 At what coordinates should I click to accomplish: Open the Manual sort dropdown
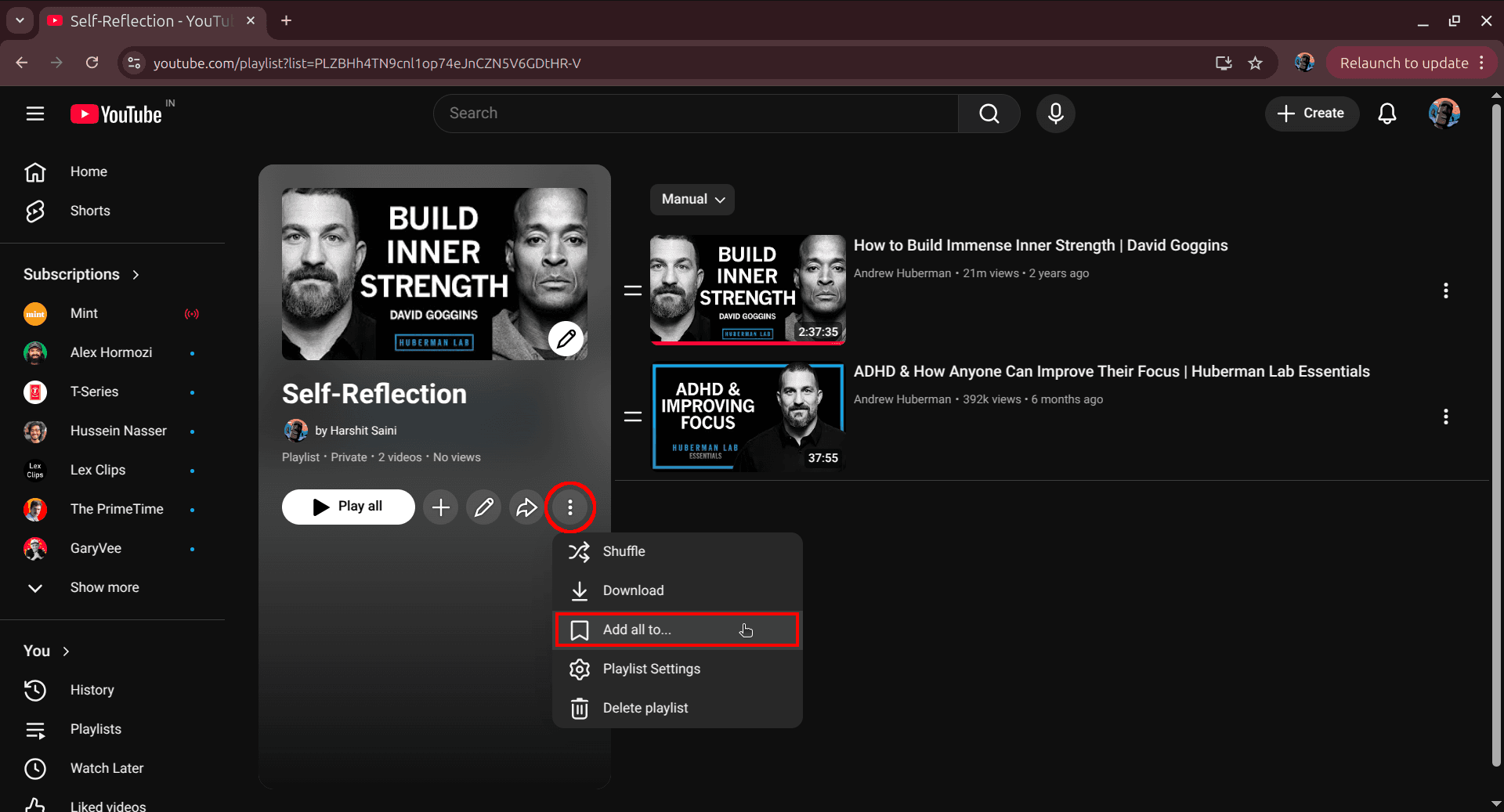pyautogui.click(x=691, y=200)
